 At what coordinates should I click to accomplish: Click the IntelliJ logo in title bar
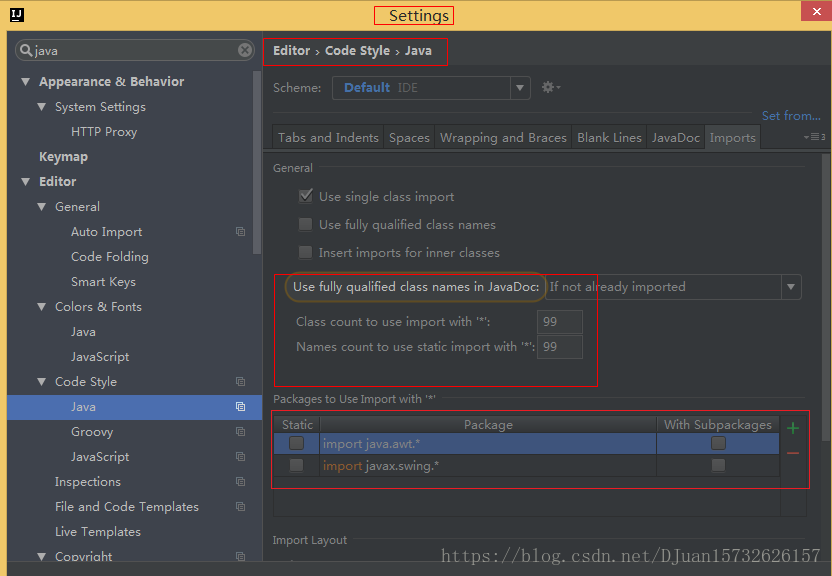[x=17, y=15]
